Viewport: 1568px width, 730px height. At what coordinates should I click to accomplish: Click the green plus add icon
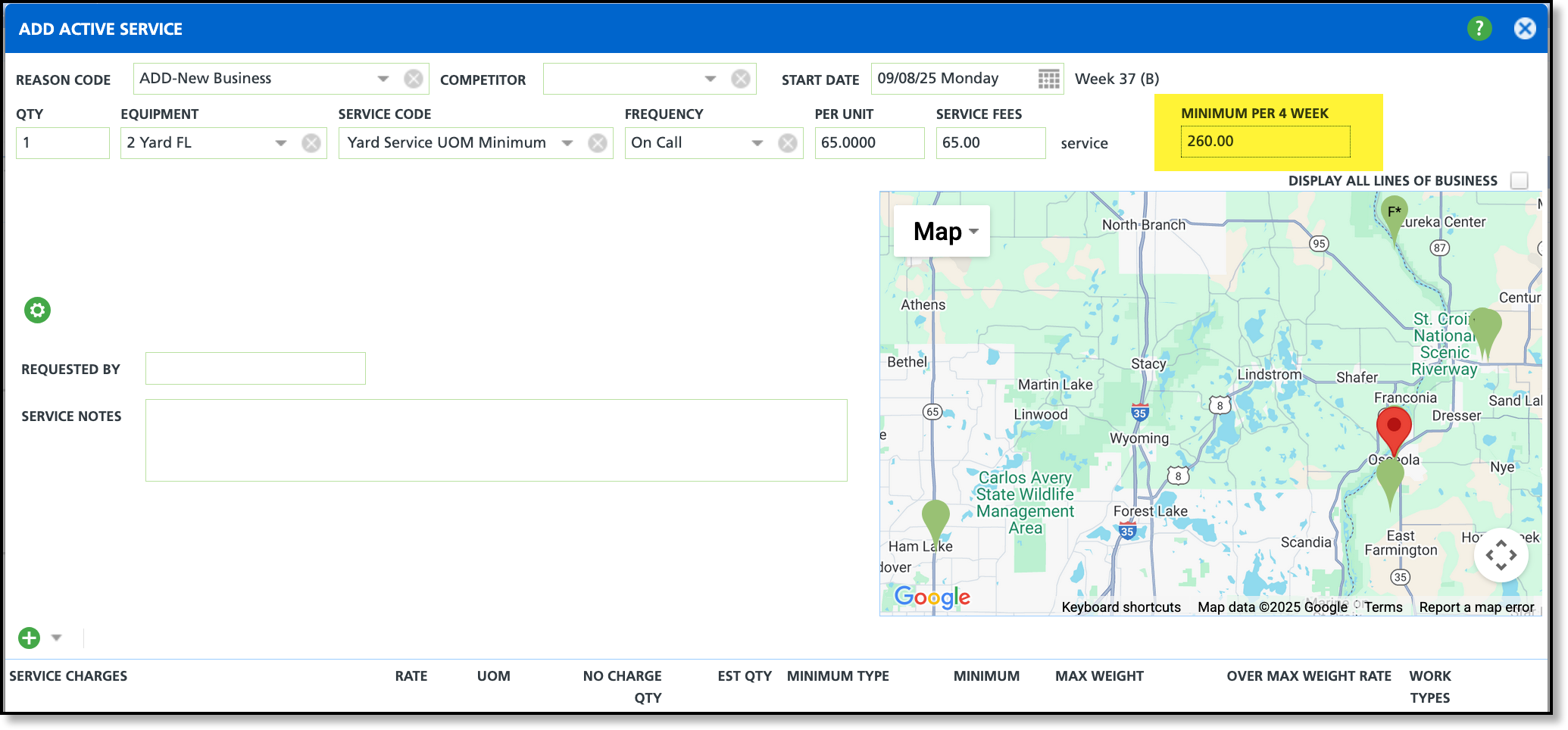coord(29,638)
